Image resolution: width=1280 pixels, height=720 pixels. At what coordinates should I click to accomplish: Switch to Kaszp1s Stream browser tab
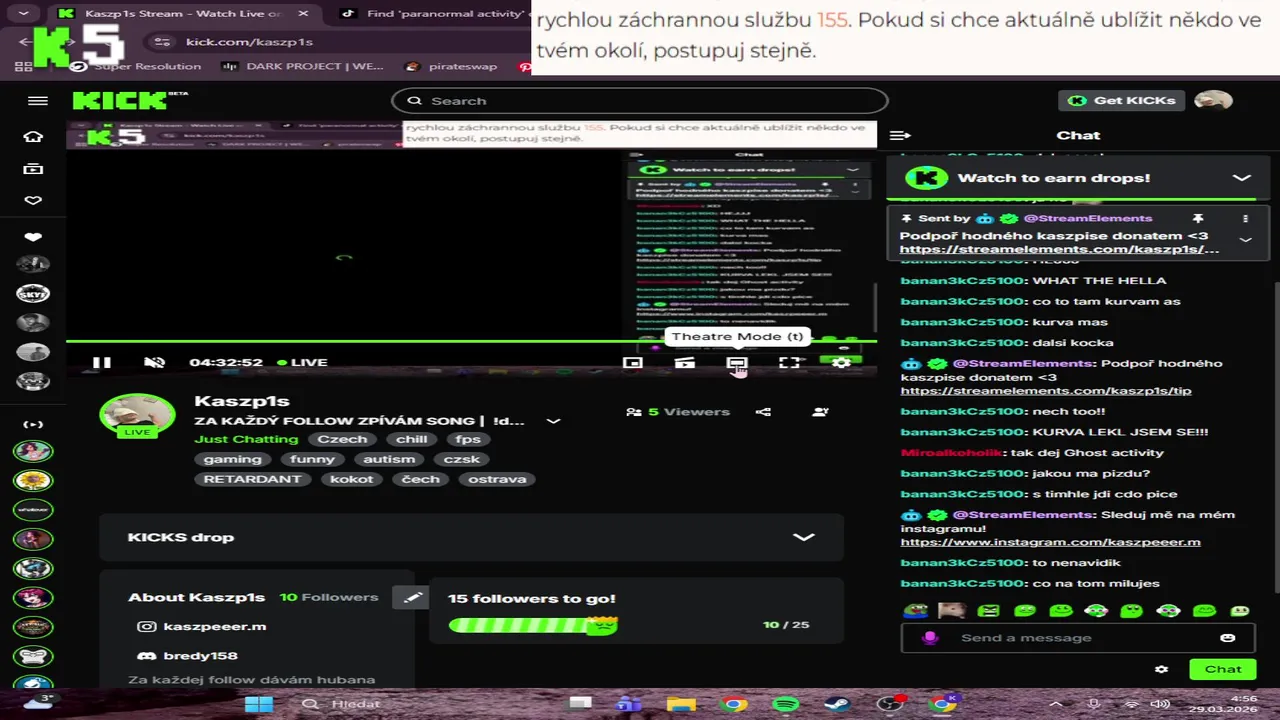tap(182, 14)
